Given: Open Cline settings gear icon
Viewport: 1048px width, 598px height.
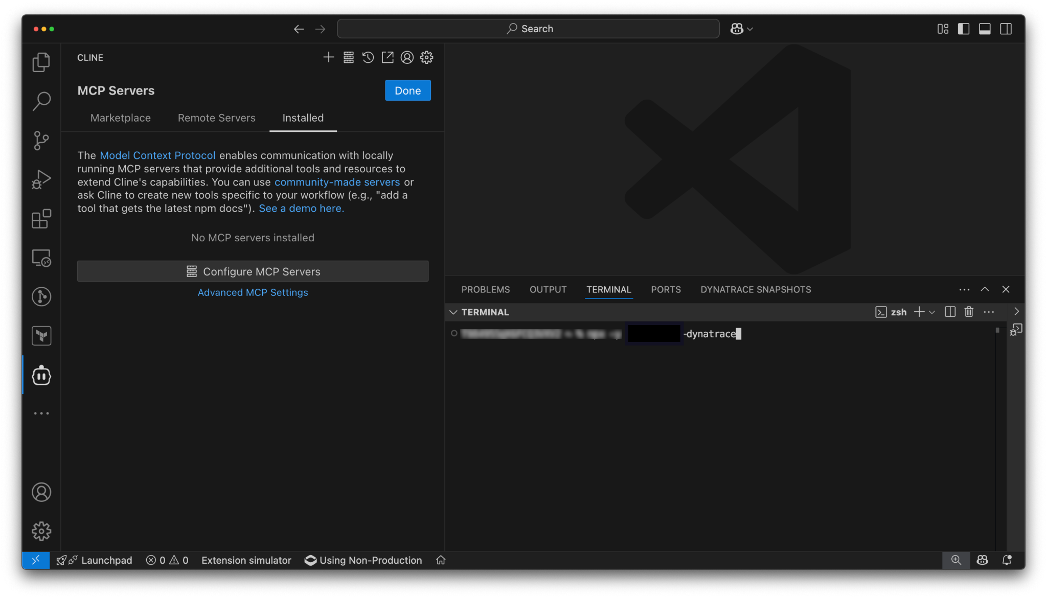Looking at the screenshot, I should tap(427, 57).
